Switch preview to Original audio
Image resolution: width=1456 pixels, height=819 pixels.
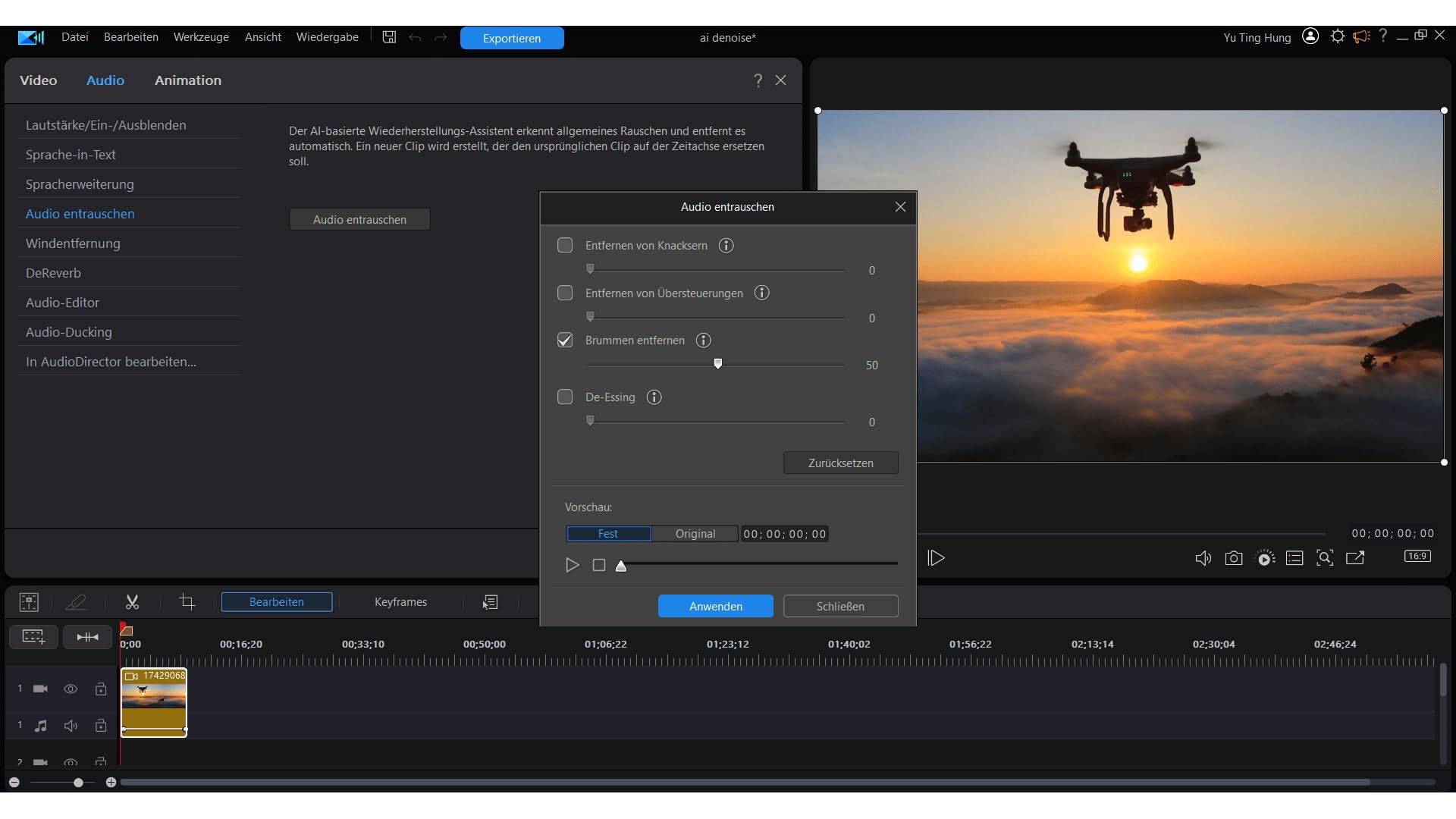pyautogui.click(x=695, y=534)
